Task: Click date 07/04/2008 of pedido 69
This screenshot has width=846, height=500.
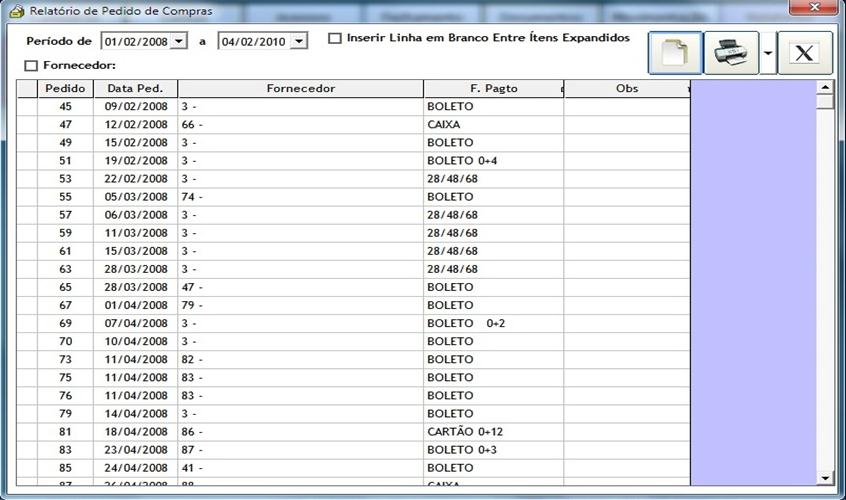Action: (x=135, y=324)
